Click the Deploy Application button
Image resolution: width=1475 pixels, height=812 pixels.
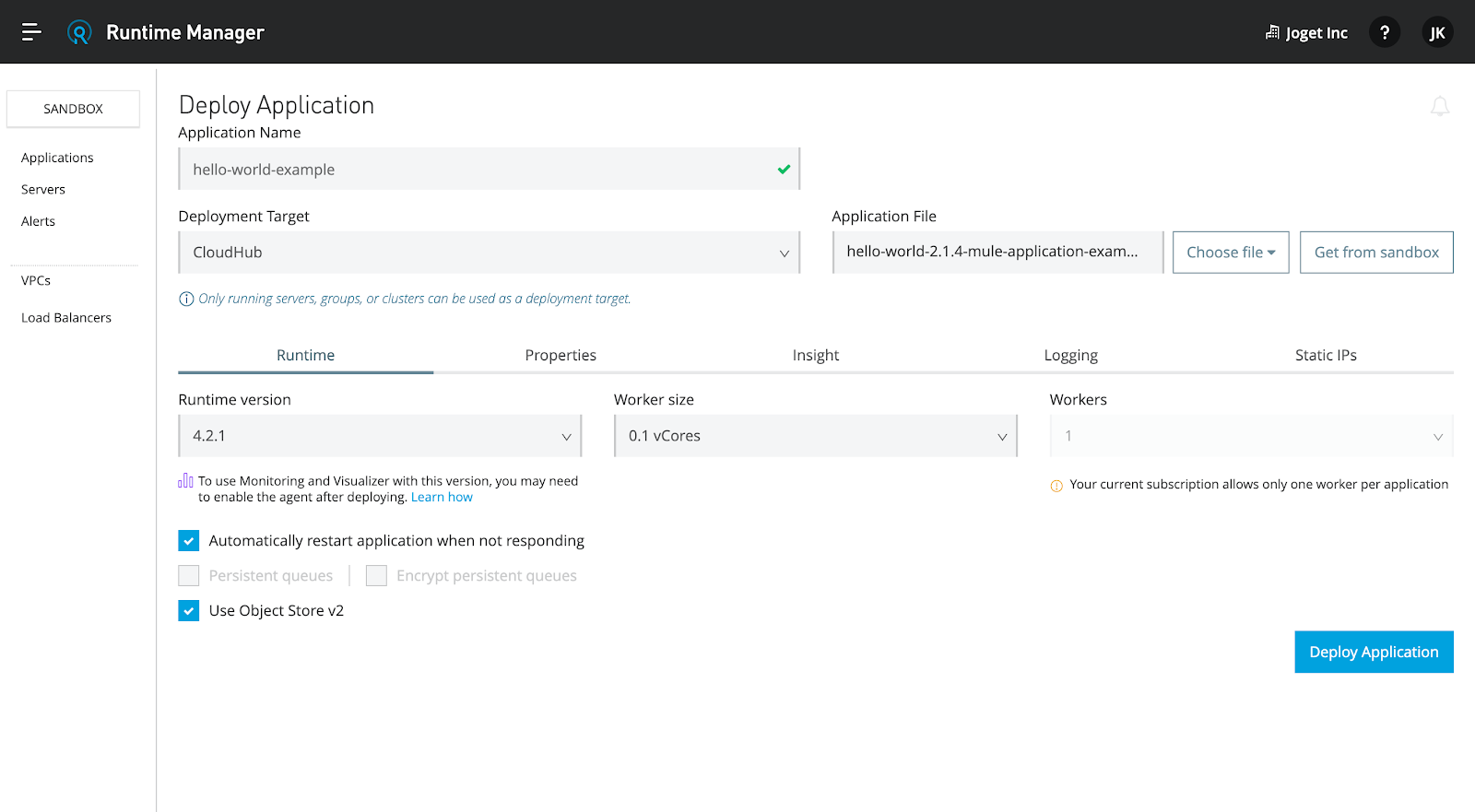[1374, 652]
